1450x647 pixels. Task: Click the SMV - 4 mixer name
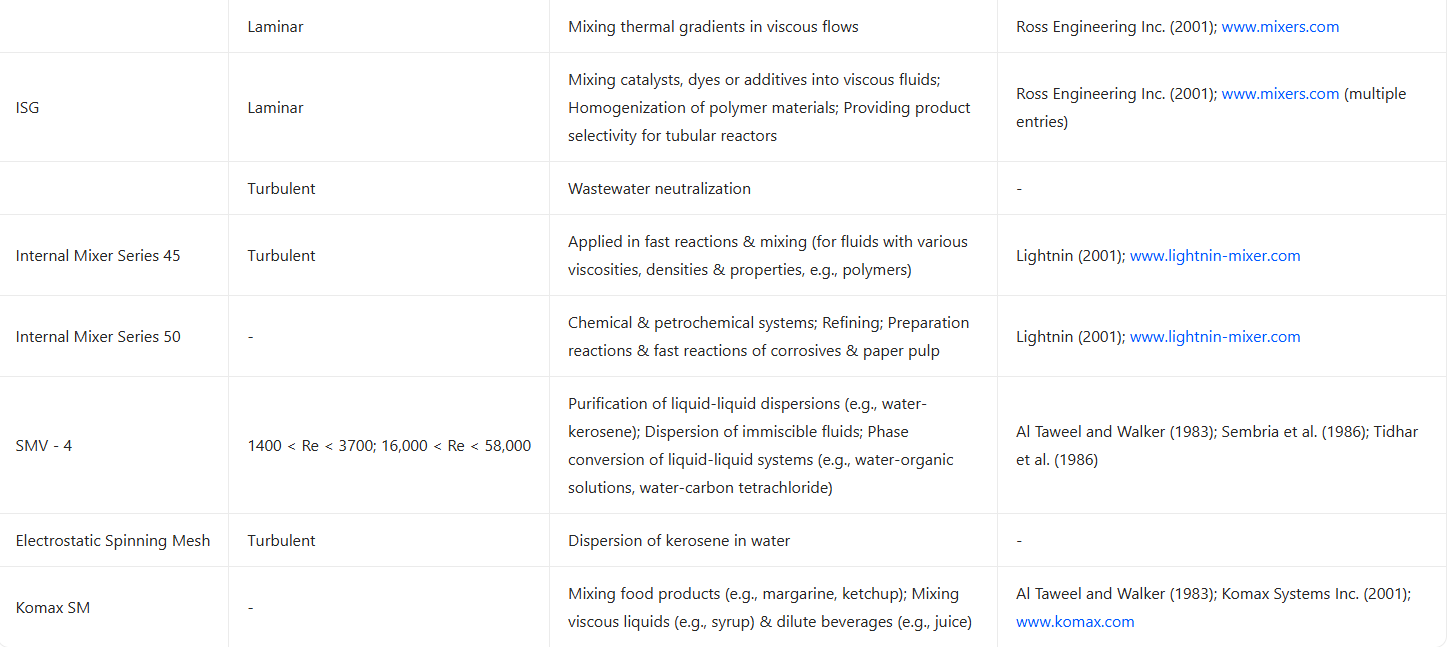pos(44,446)
